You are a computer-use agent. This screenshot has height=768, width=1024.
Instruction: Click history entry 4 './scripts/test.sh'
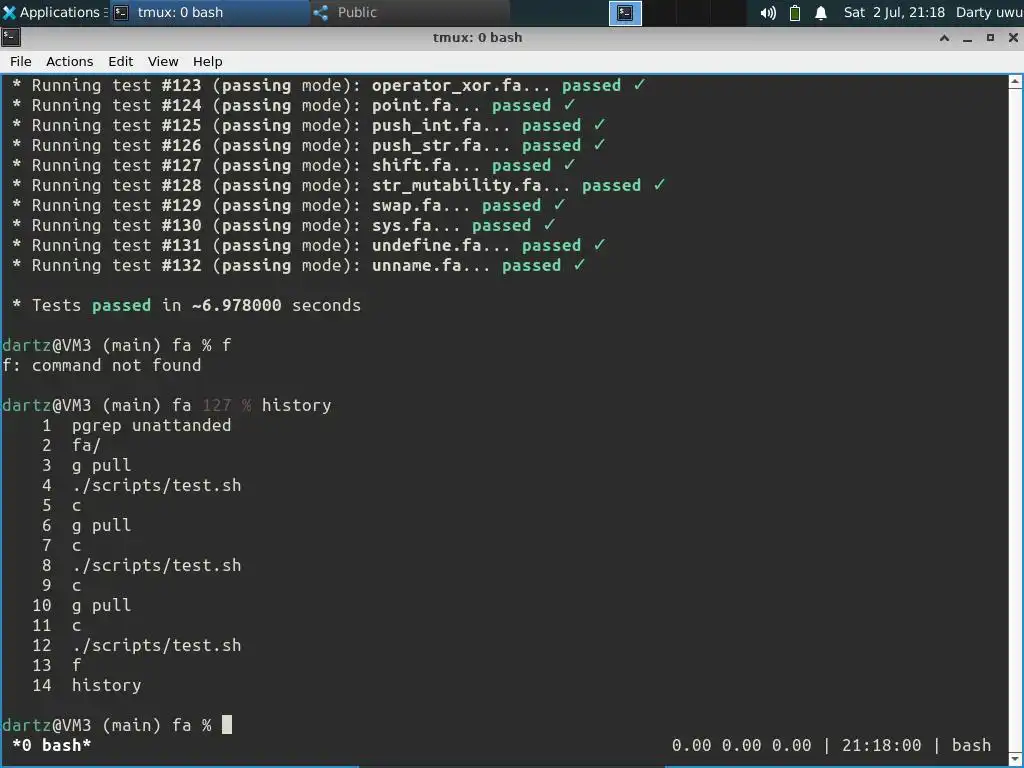pyautogui.click(x=157, y=485)
